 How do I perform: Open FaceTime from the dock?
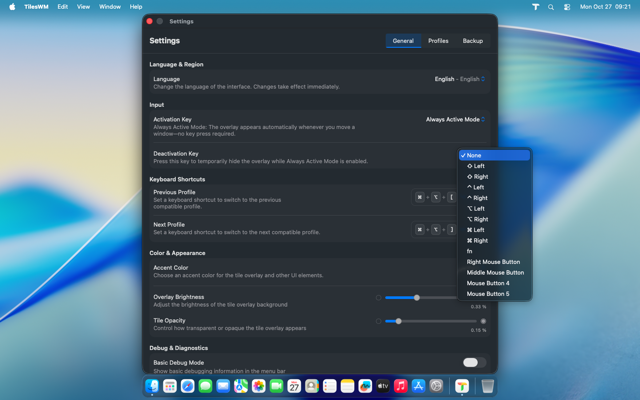click(276, 386)
